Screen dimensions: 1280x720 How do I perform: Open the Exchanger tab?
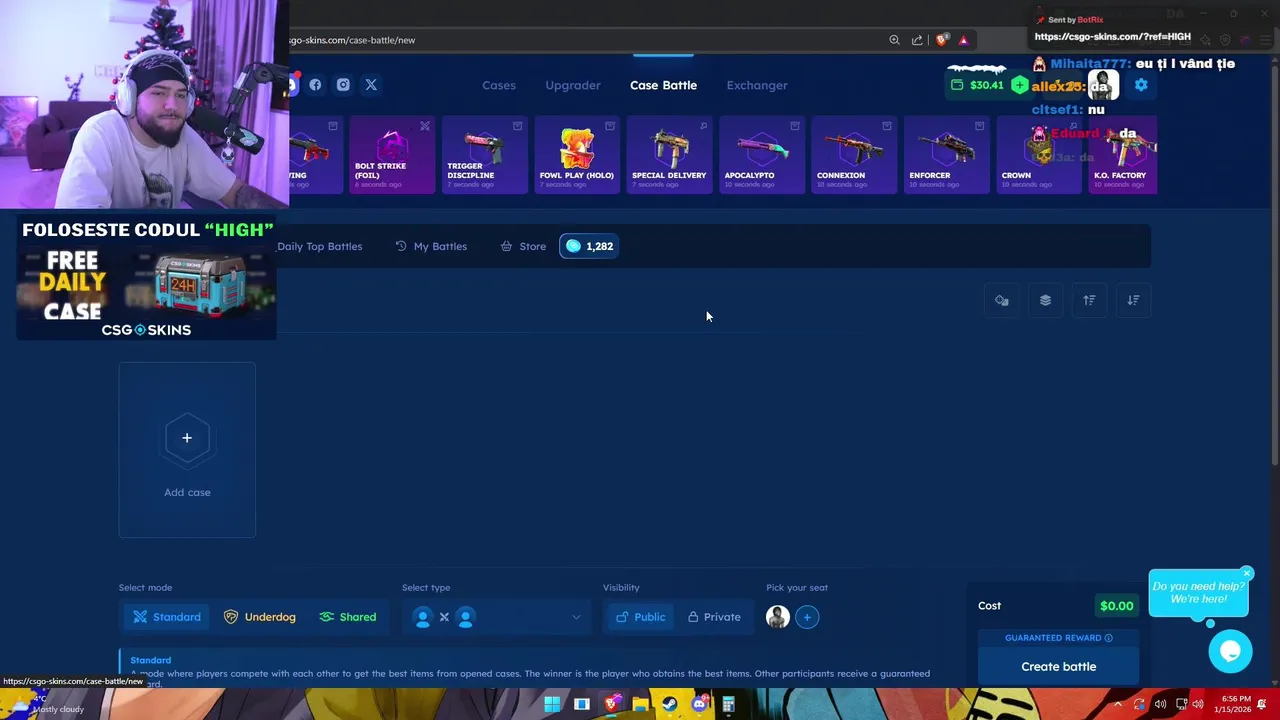[x=757, y=85]
